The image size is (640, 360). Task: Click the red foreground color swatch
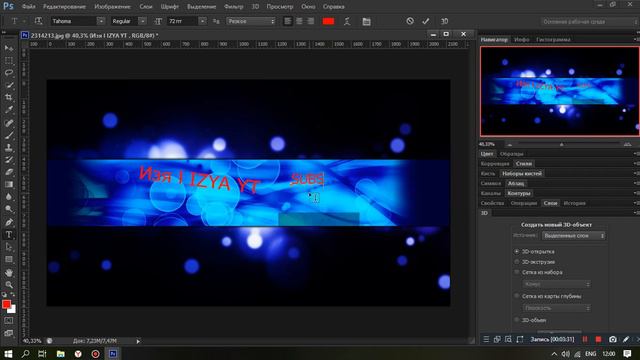(6, 304)
